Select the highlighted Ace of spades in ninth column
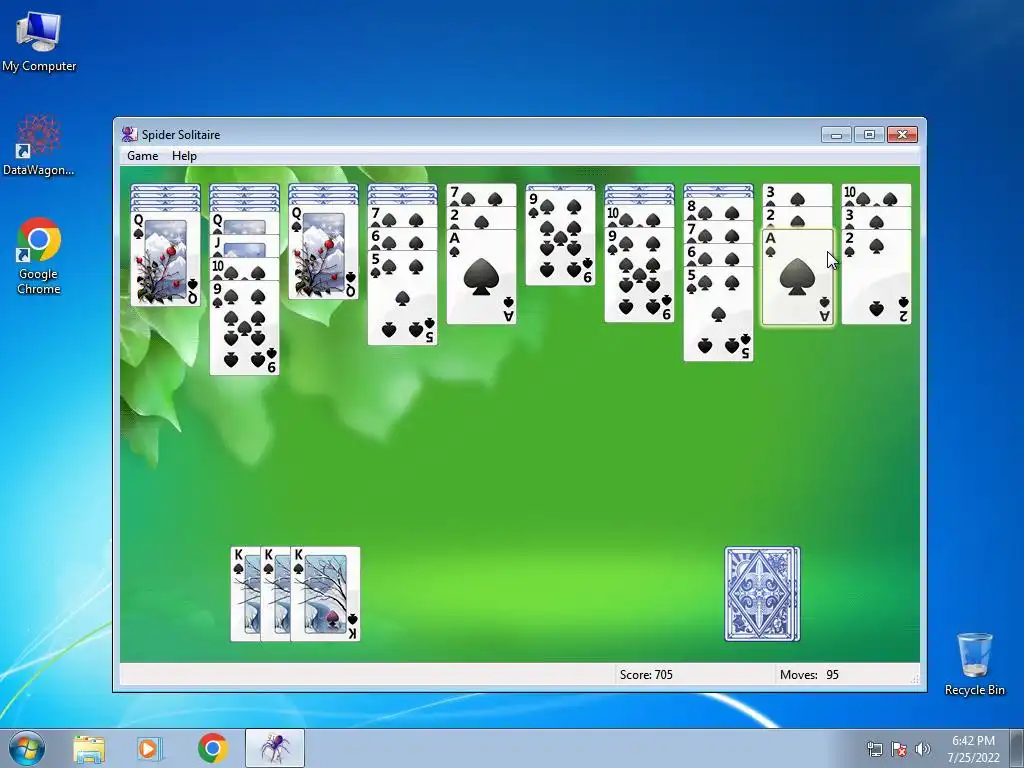This screenshot has height=768, width=1024. coord(797,278)
